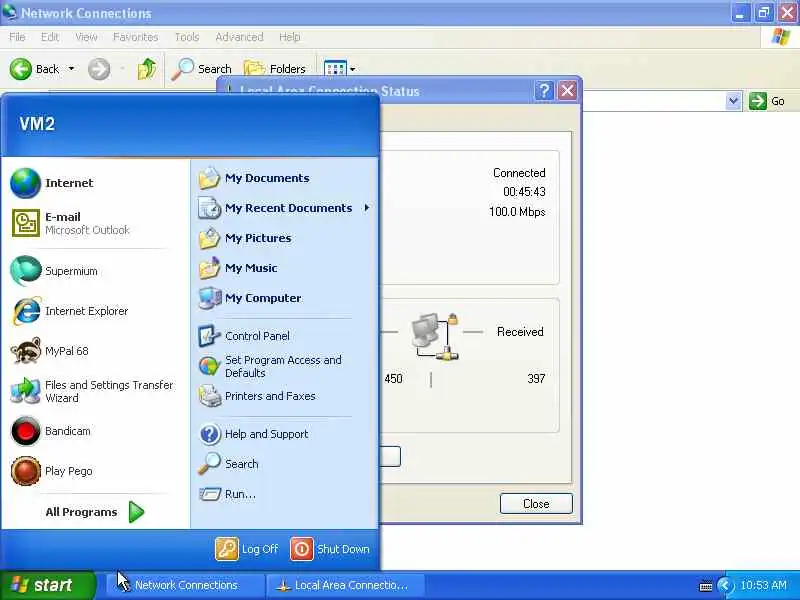Open the Tools menu
The width and height of the screenshot is (800, 600).
[x=187, y=37]
